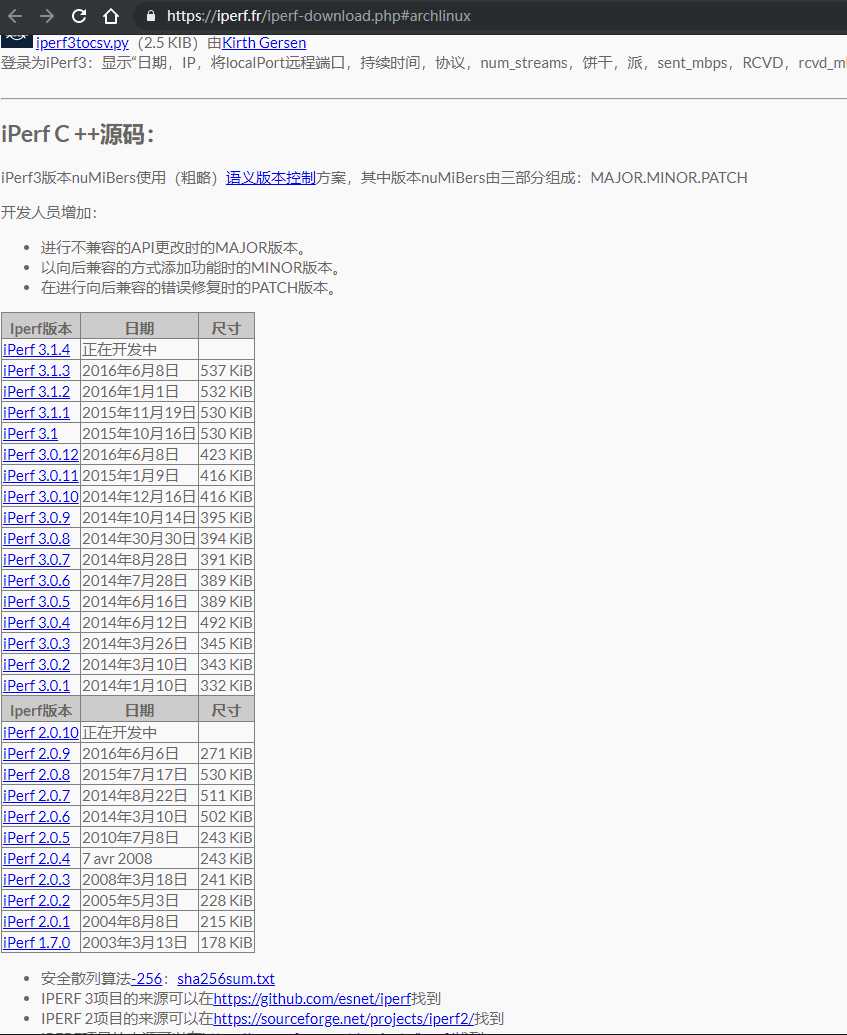Download iPerf 3.0.1 source

36,686
